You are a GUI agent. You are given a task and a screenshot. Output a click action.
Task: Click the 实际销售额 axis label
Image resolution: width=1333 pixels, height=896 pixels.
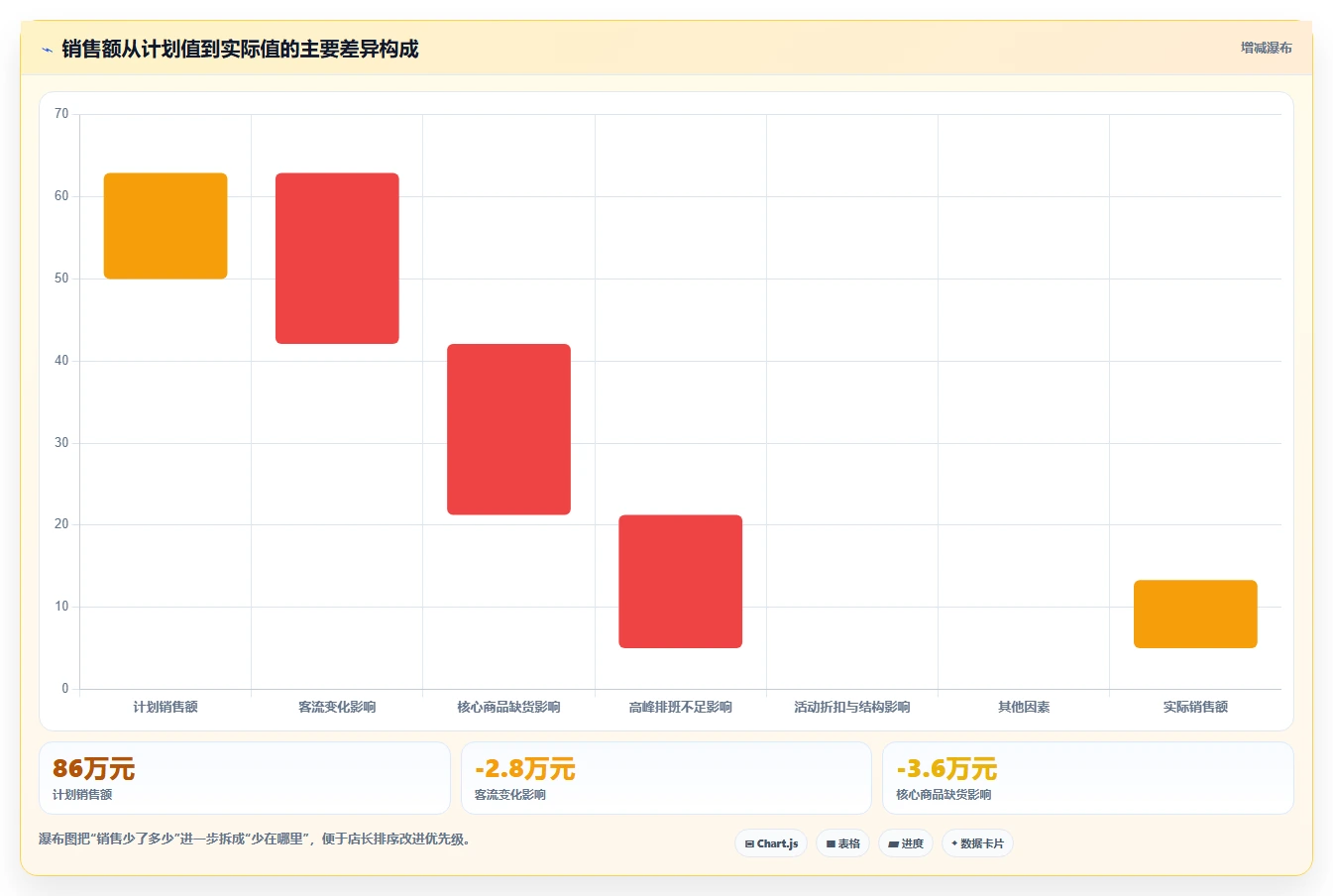(x=1195, y=707)
